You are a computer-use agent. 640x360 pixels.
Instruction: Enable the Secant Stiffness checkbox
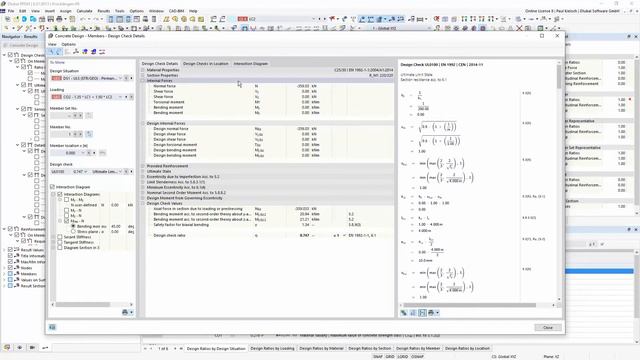[60, 237]
